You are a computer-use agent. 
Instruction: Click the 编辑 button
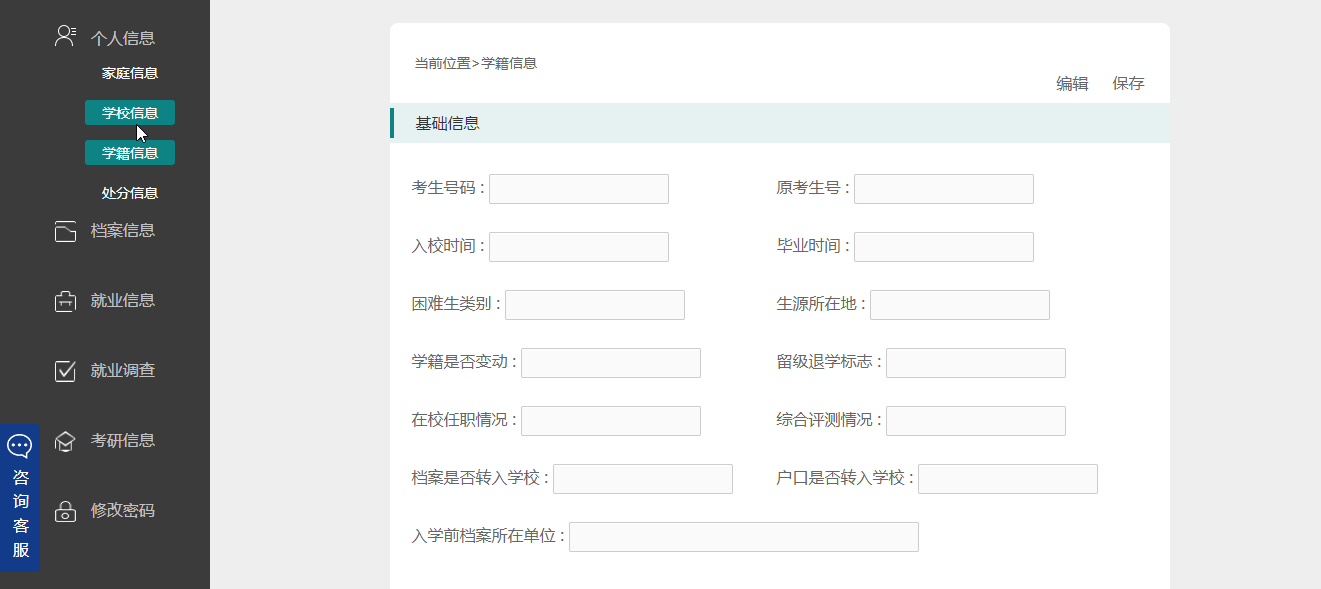[1072, 84]
